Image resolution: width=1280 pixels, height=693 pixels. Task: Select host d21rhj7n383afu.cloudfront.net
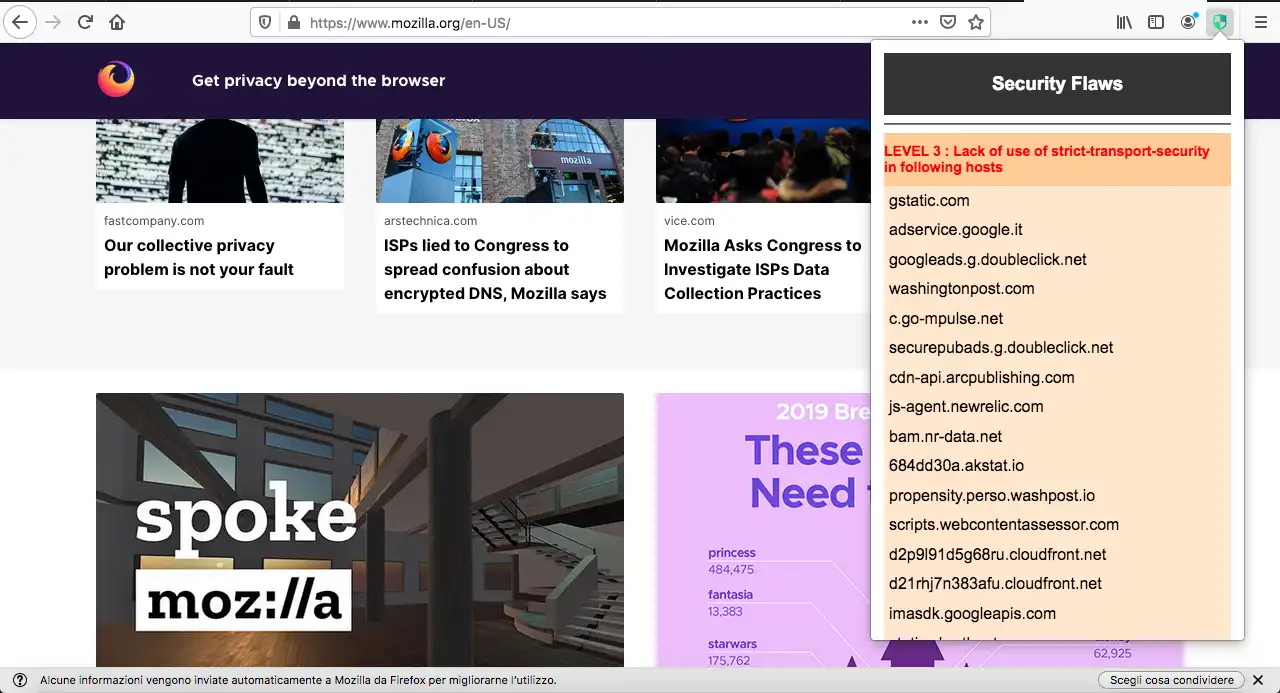[995, 584]
